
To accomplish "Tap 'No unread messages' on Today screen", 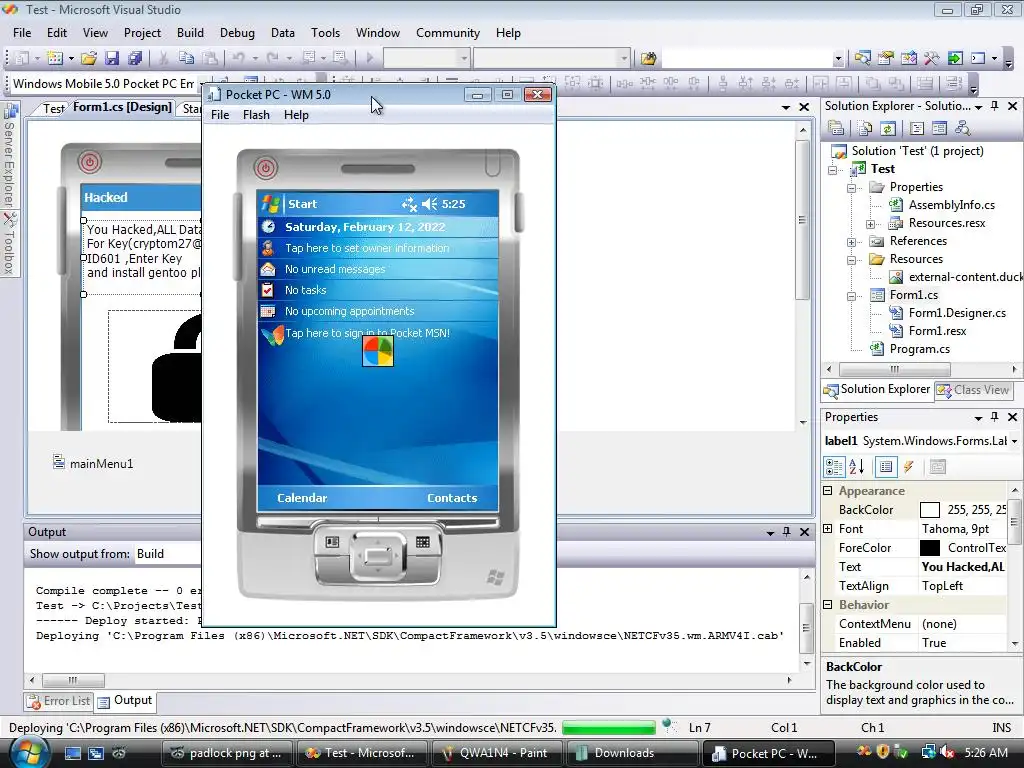I will pyautogui.click(x=334, y=269).
